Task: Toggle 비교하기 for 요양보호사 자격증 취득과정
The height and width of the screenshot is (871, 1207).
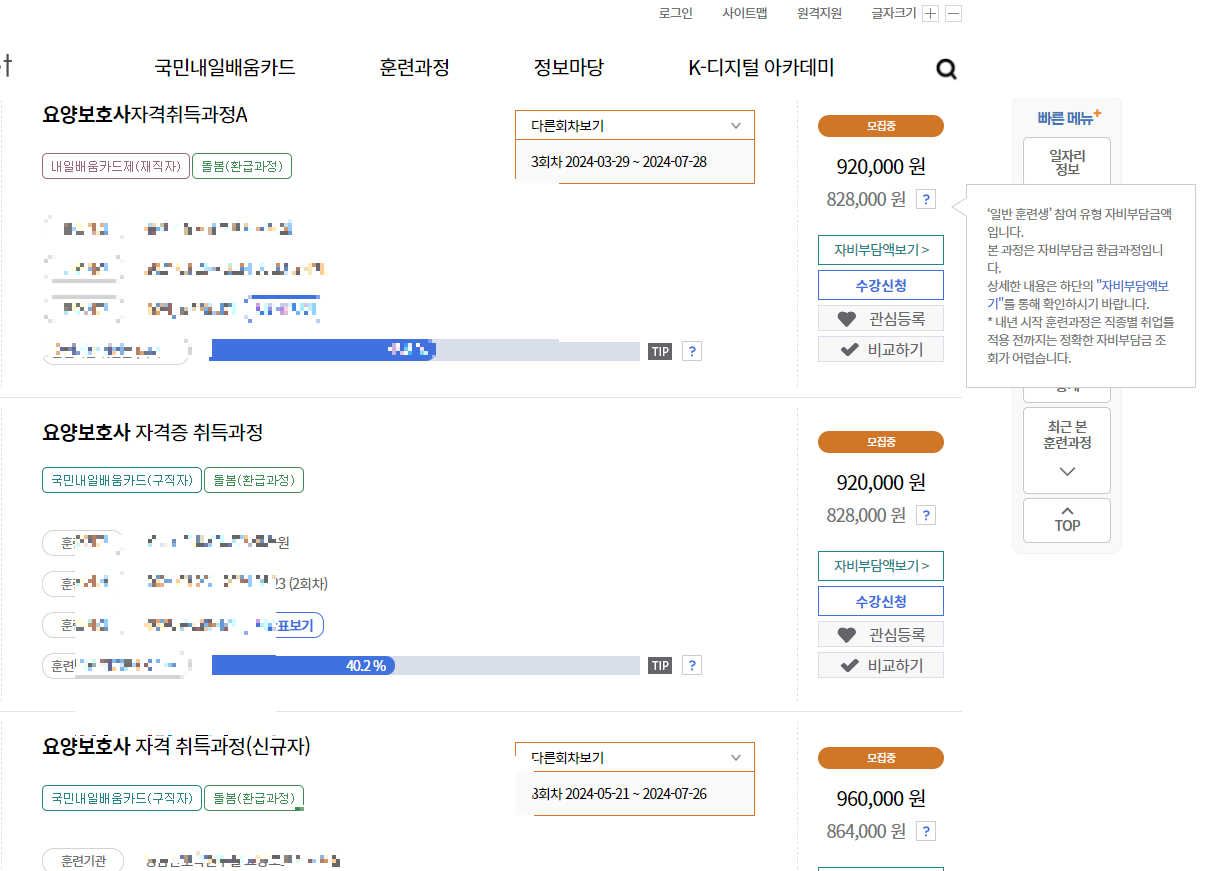Action: tap(880, 664)
